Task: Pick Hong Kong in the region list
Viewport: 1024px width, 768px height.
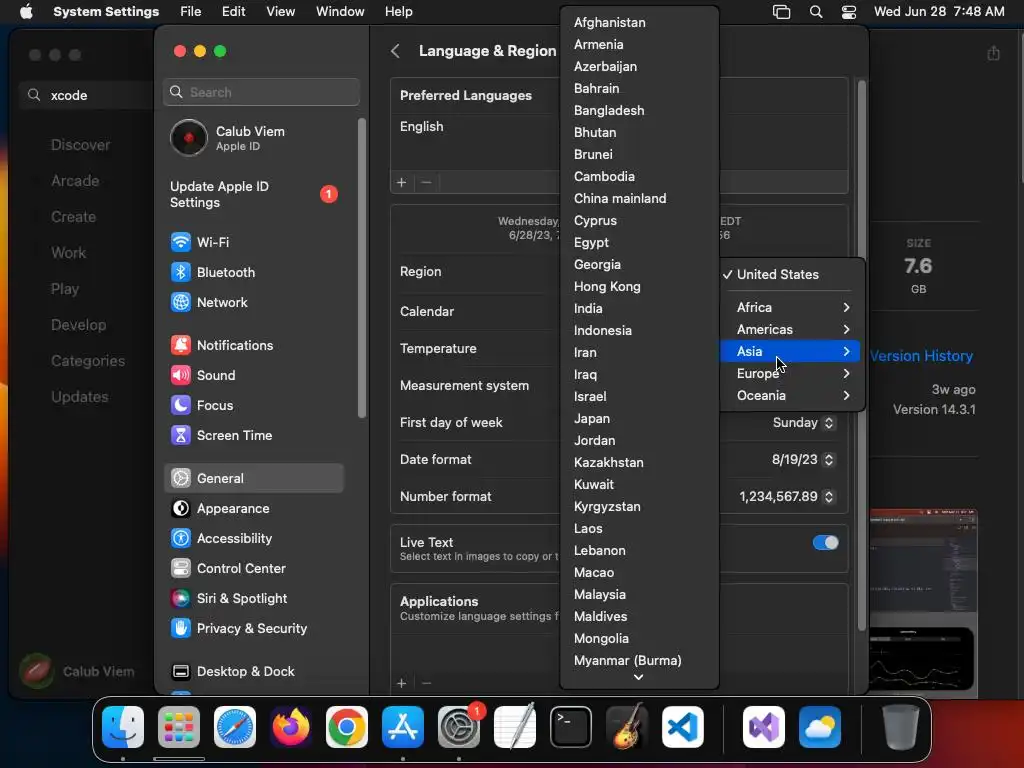Action: 639,287
